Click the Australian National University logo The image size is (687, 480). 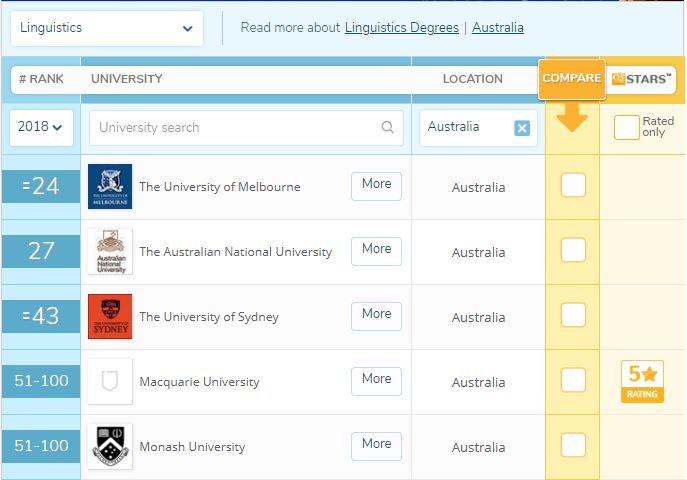coord(110,251)
